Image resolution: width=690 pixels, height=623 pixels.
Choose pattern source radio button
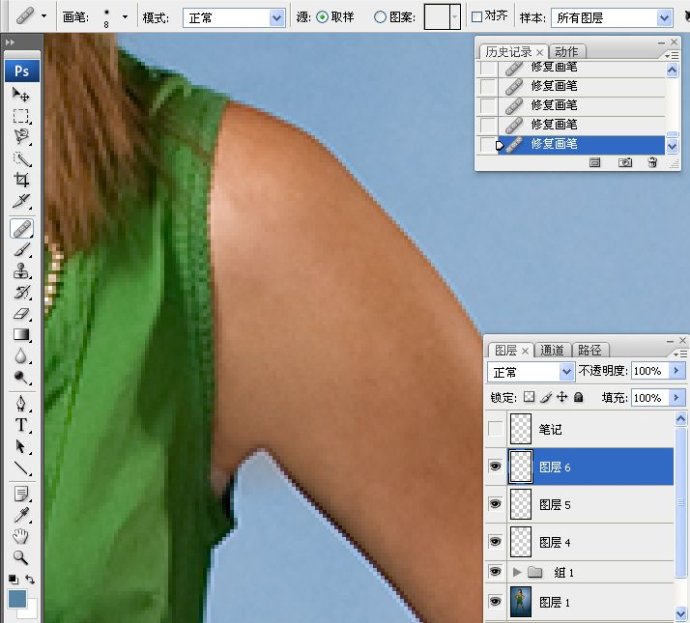[x=380, y=17]
